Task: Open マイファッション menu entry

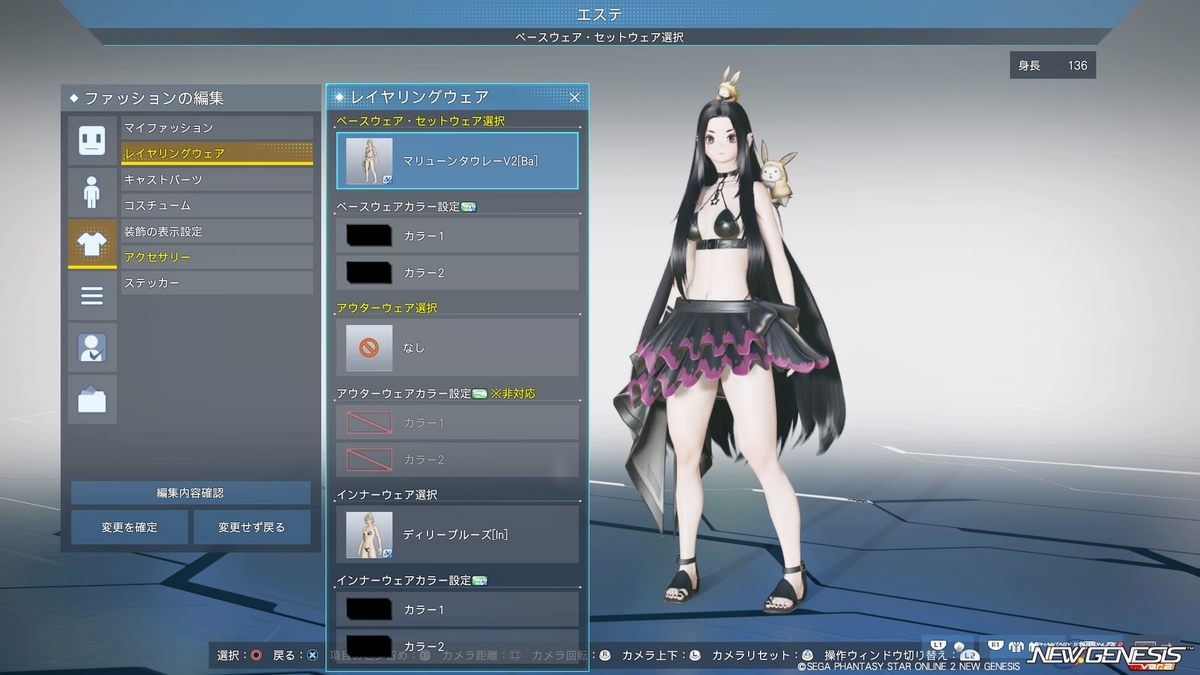Action: [x=217, y=128]
